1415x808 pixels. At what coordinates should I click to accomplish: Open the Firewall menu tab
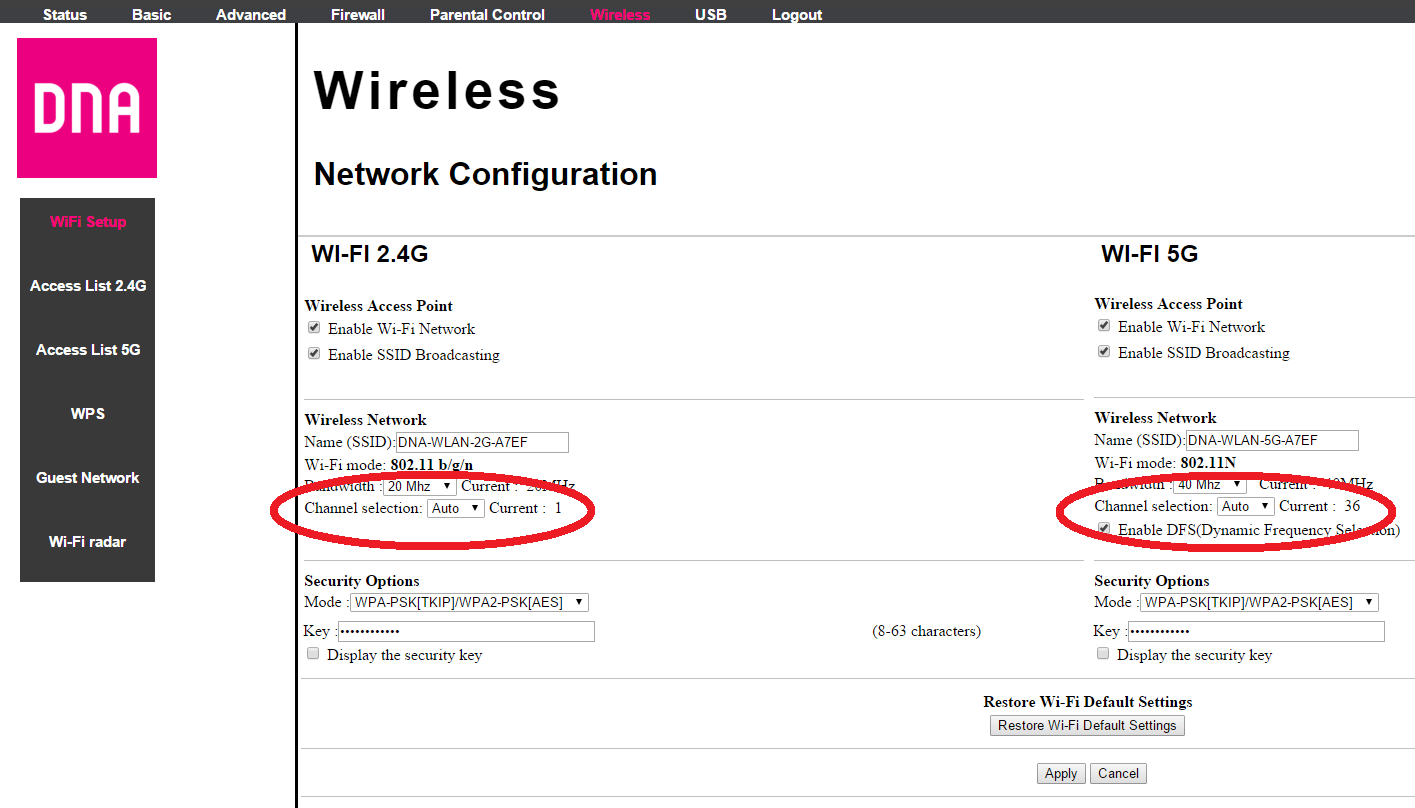point(358,15)
